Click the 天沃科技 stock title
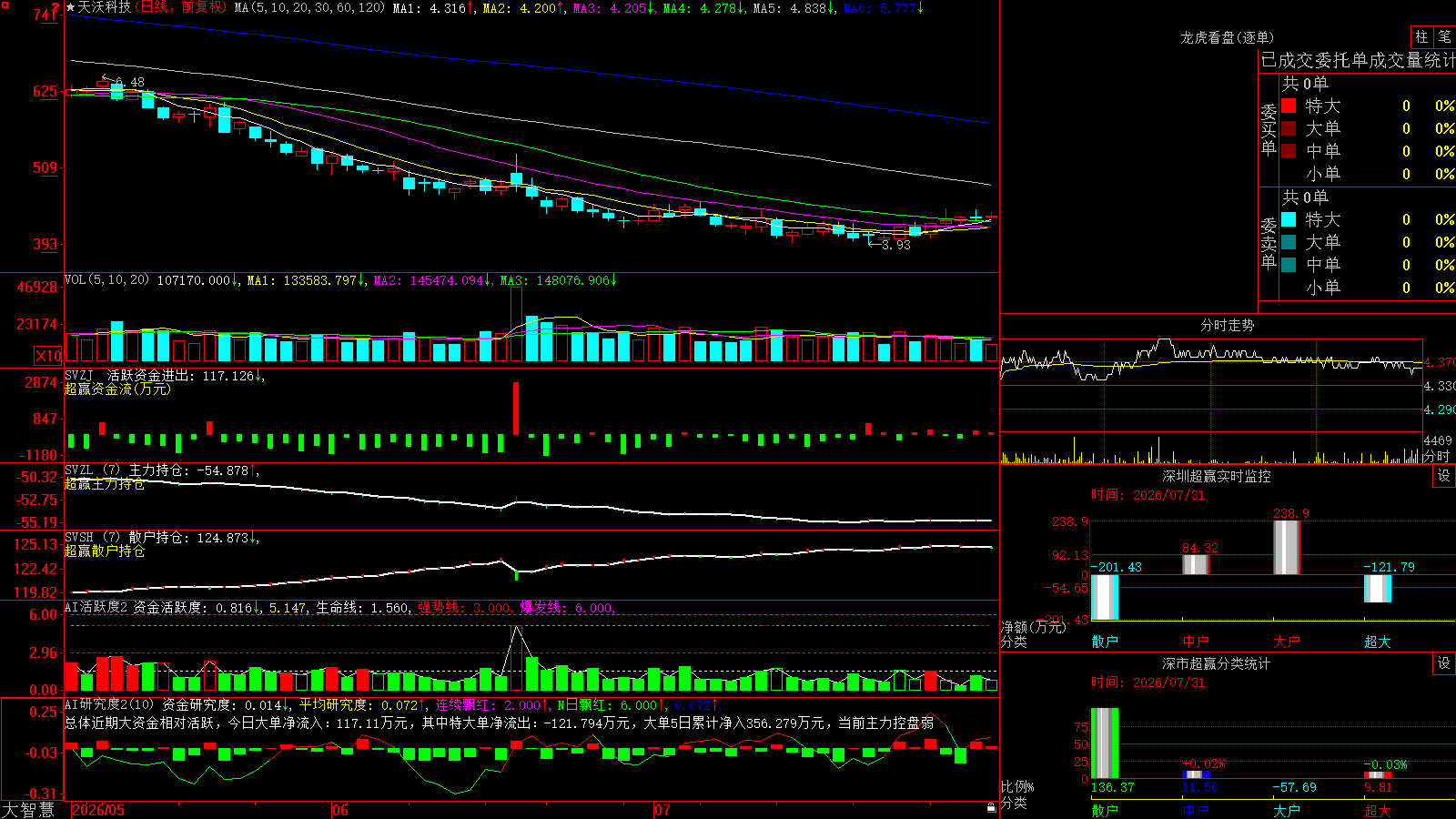 (105, 7)
